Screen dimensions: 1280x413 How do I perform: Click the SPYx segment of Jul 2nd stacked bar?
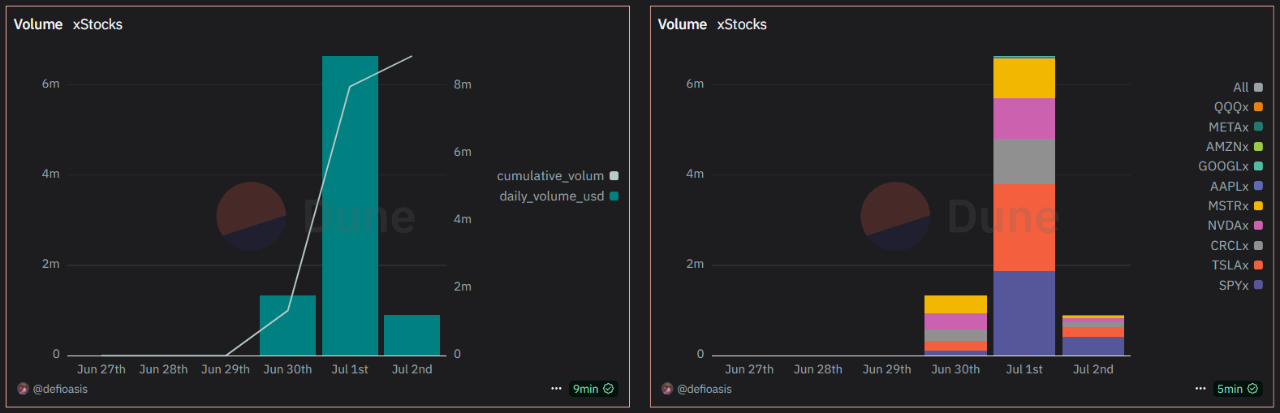click(1092, 346)
